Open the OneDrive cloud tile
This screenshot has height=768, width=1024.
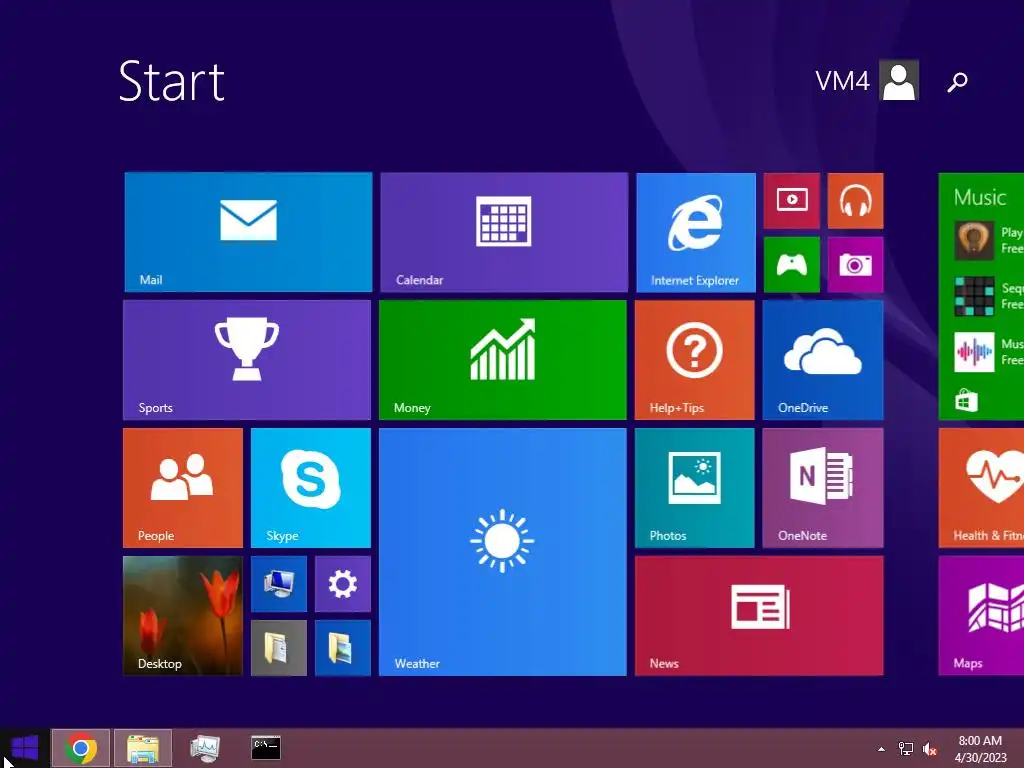pos(823,360)
